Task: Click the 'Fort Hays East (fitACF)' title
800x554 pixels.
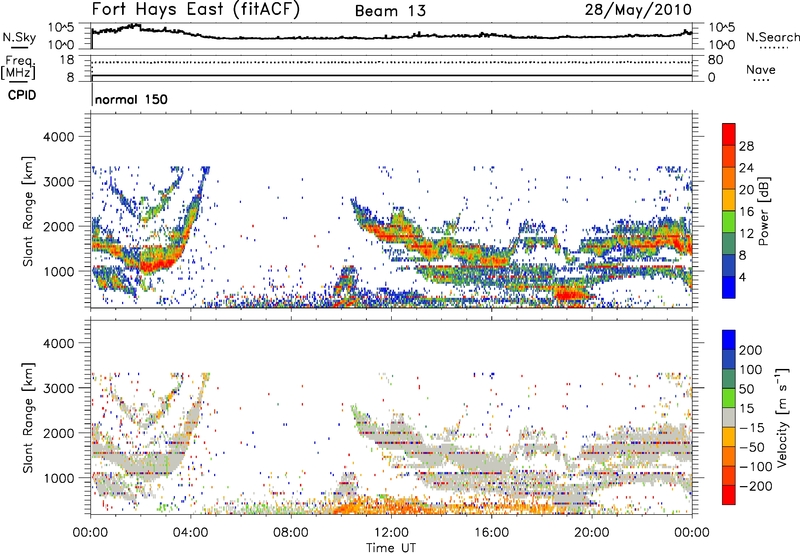Action: [x=196, y=9]
